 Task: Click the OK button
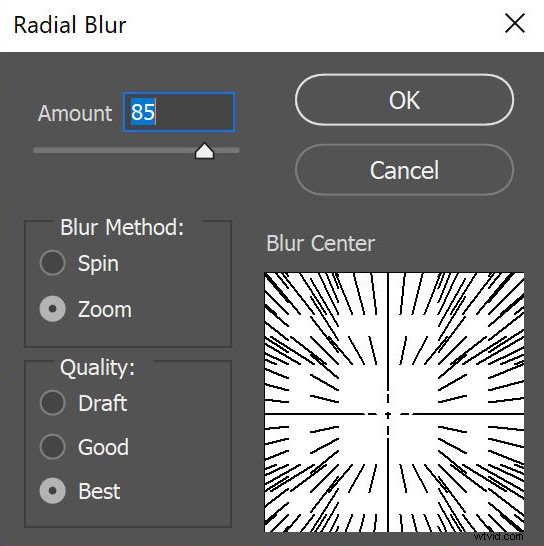pos(404,100)
